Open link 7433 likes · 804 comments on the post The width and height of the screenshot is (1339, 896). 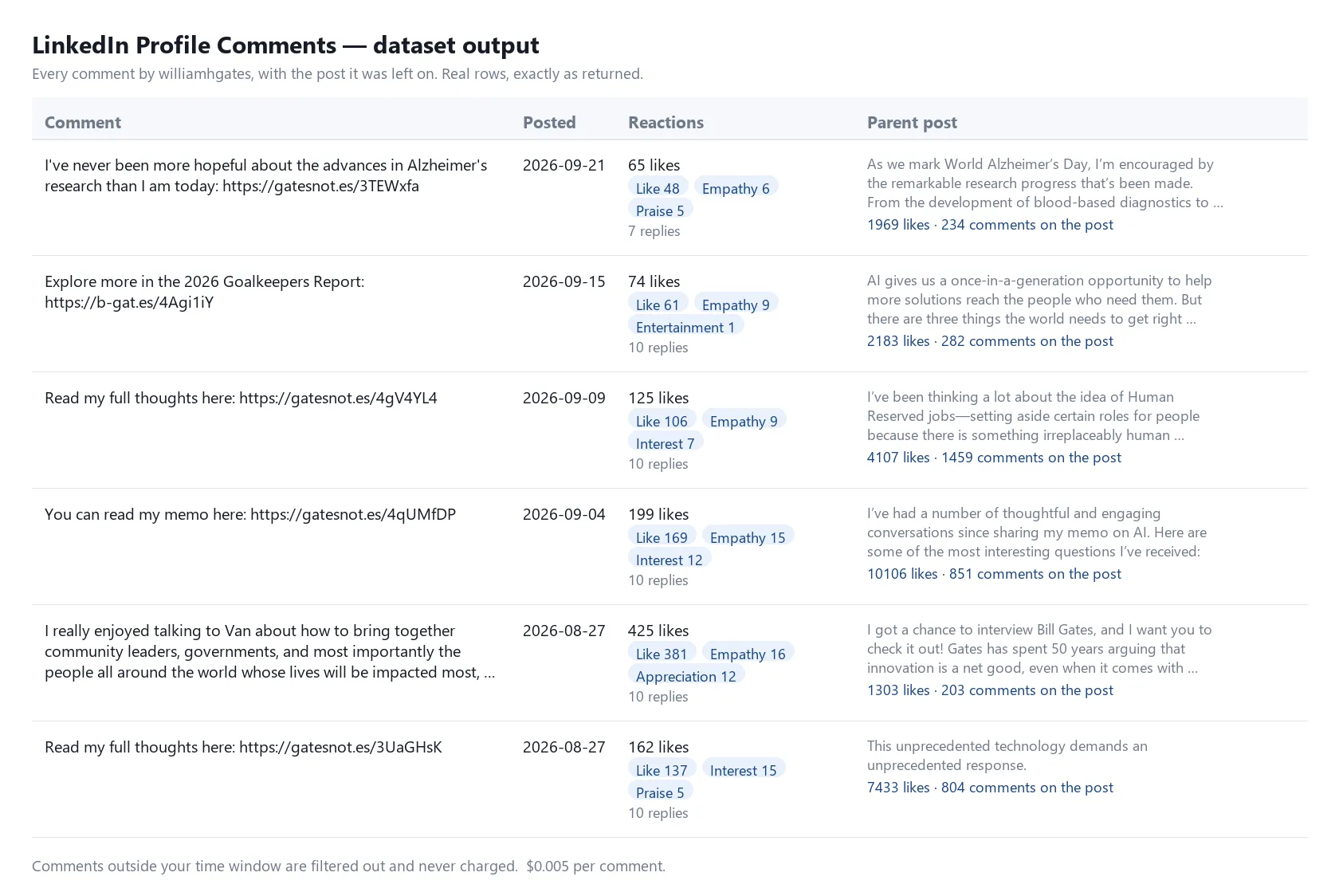[x=990, y=788]
